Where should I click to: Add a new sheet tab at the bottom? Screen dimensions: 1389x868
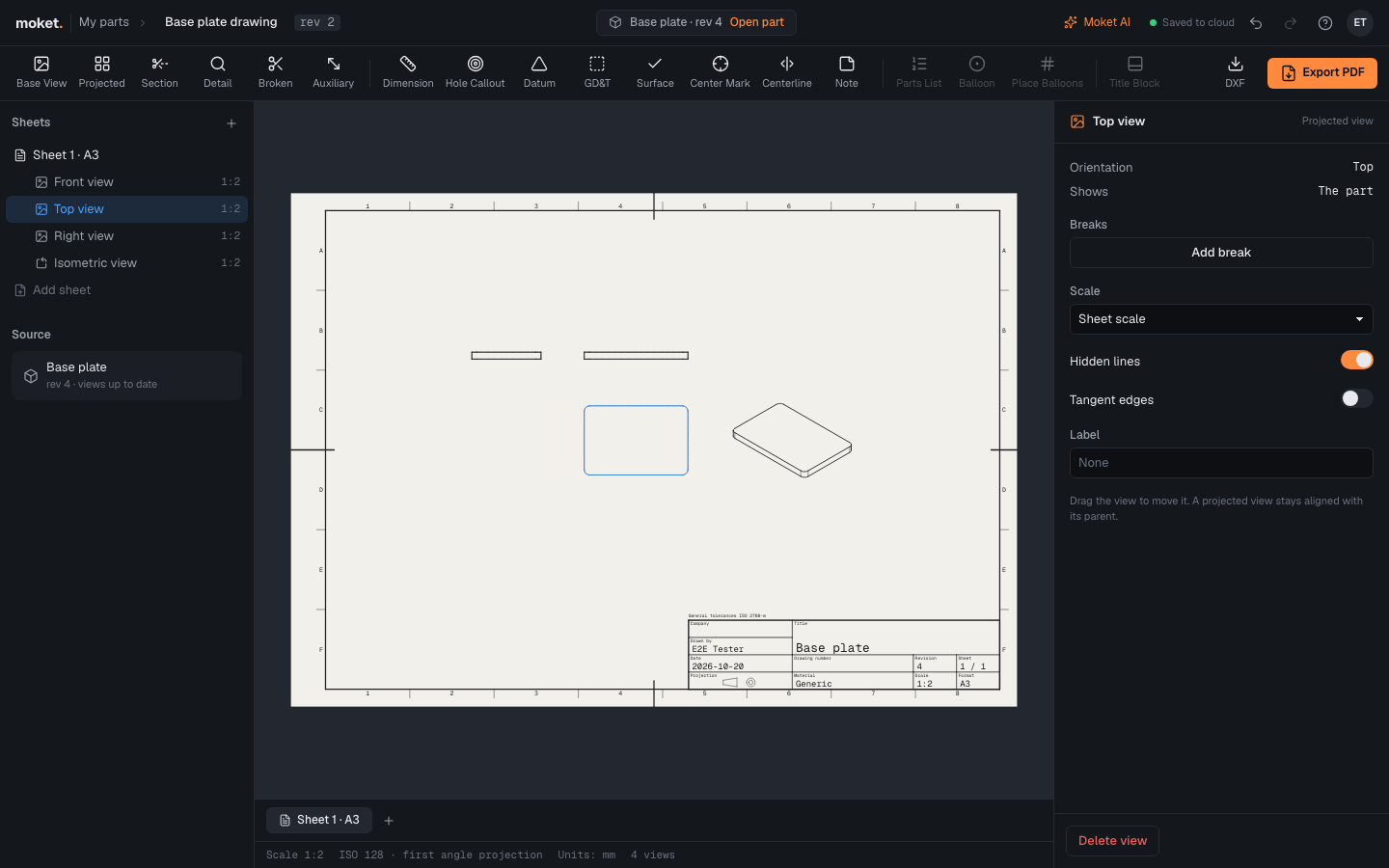point(389,821)
